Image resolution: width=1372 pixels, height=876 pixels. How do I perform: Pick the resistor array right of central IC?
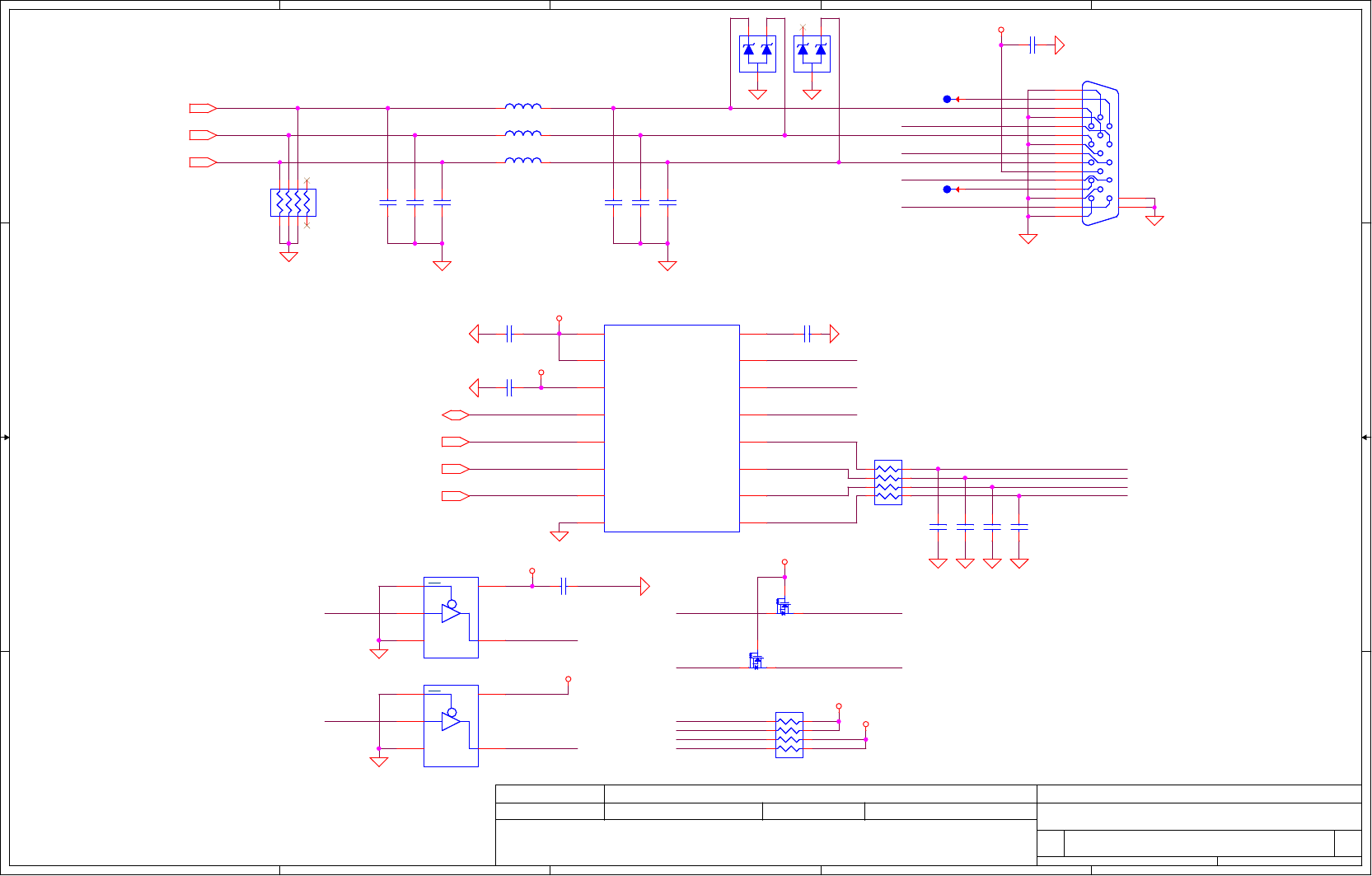pyautogui.click(x=888, y=482)
